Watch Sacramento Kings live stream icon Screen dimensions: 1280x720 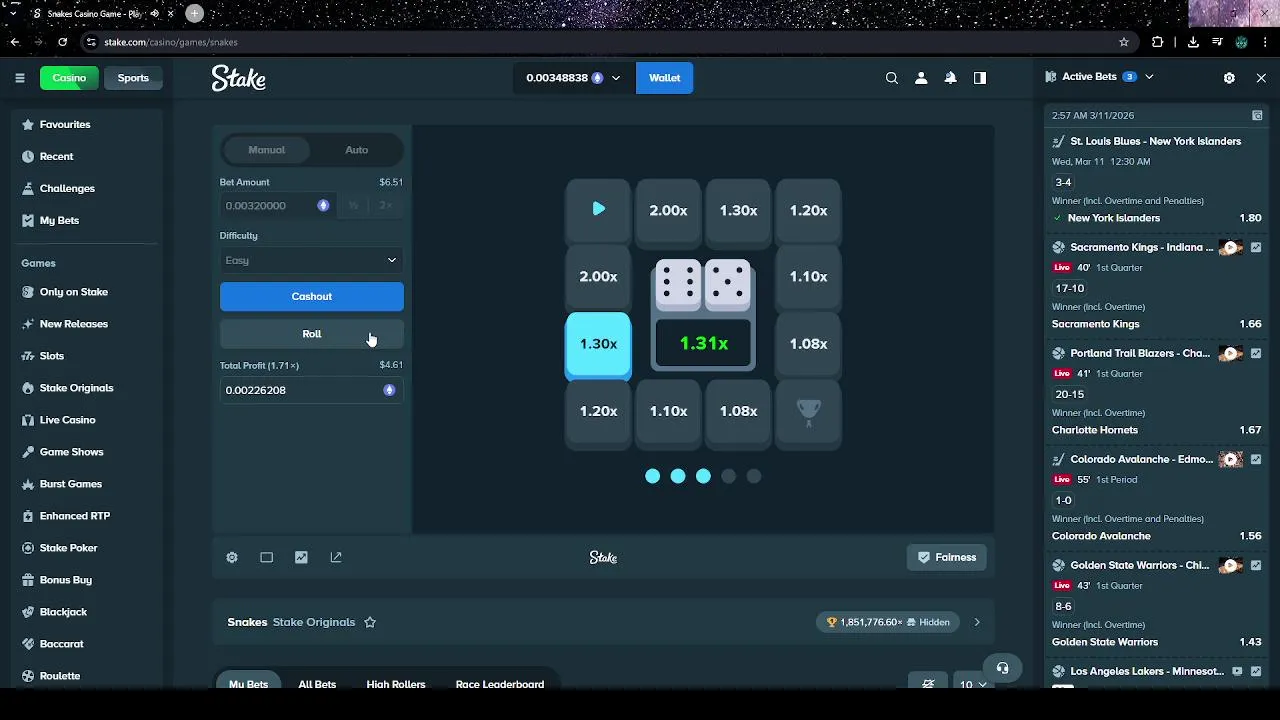[1231, 248]
